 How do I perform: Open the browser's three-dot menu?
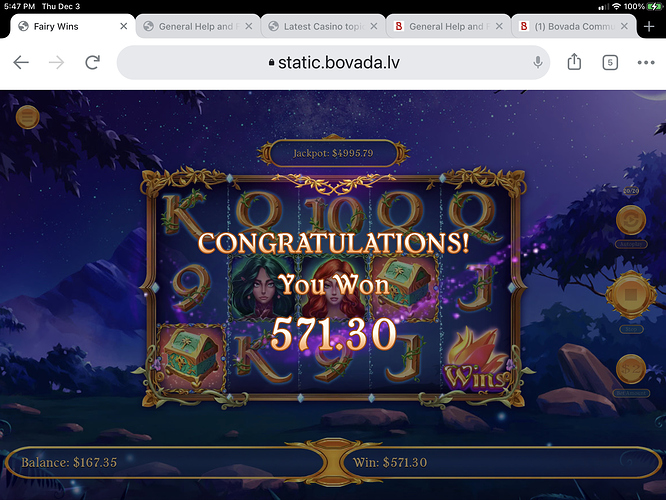point(646,63)
